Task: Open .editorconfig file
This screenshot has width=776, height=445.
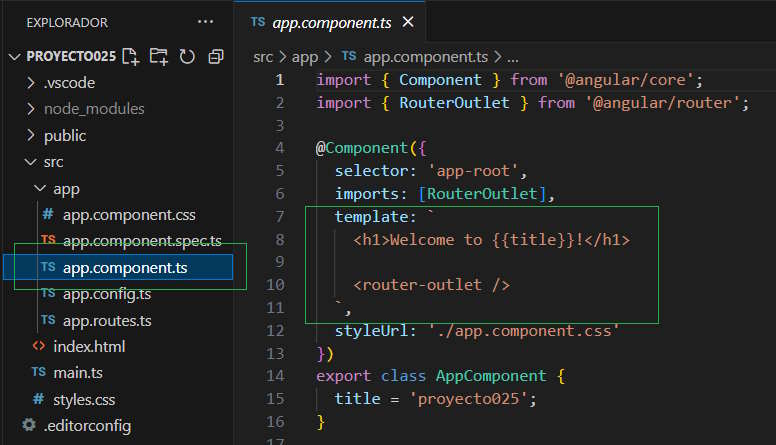Action: 87,426
